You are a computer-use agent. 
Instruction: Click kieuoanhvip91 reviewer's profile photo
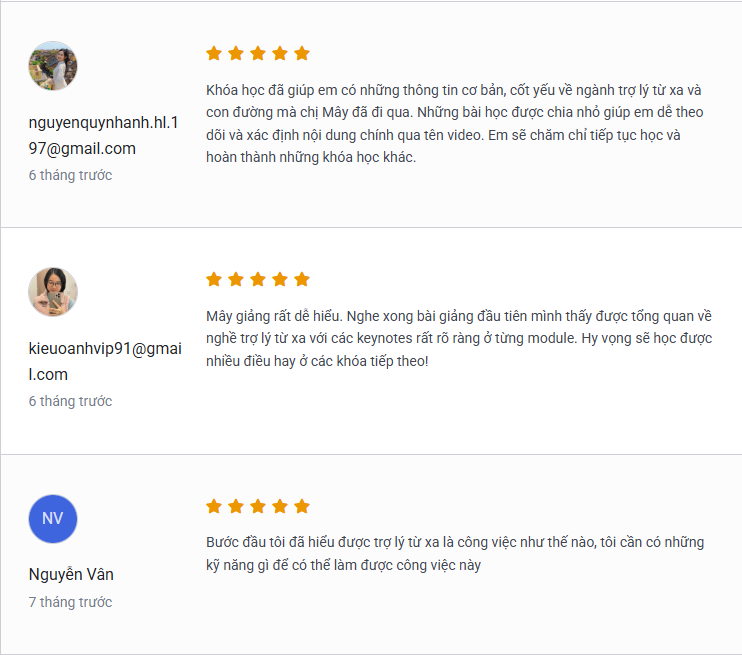(x=53, y=292)
